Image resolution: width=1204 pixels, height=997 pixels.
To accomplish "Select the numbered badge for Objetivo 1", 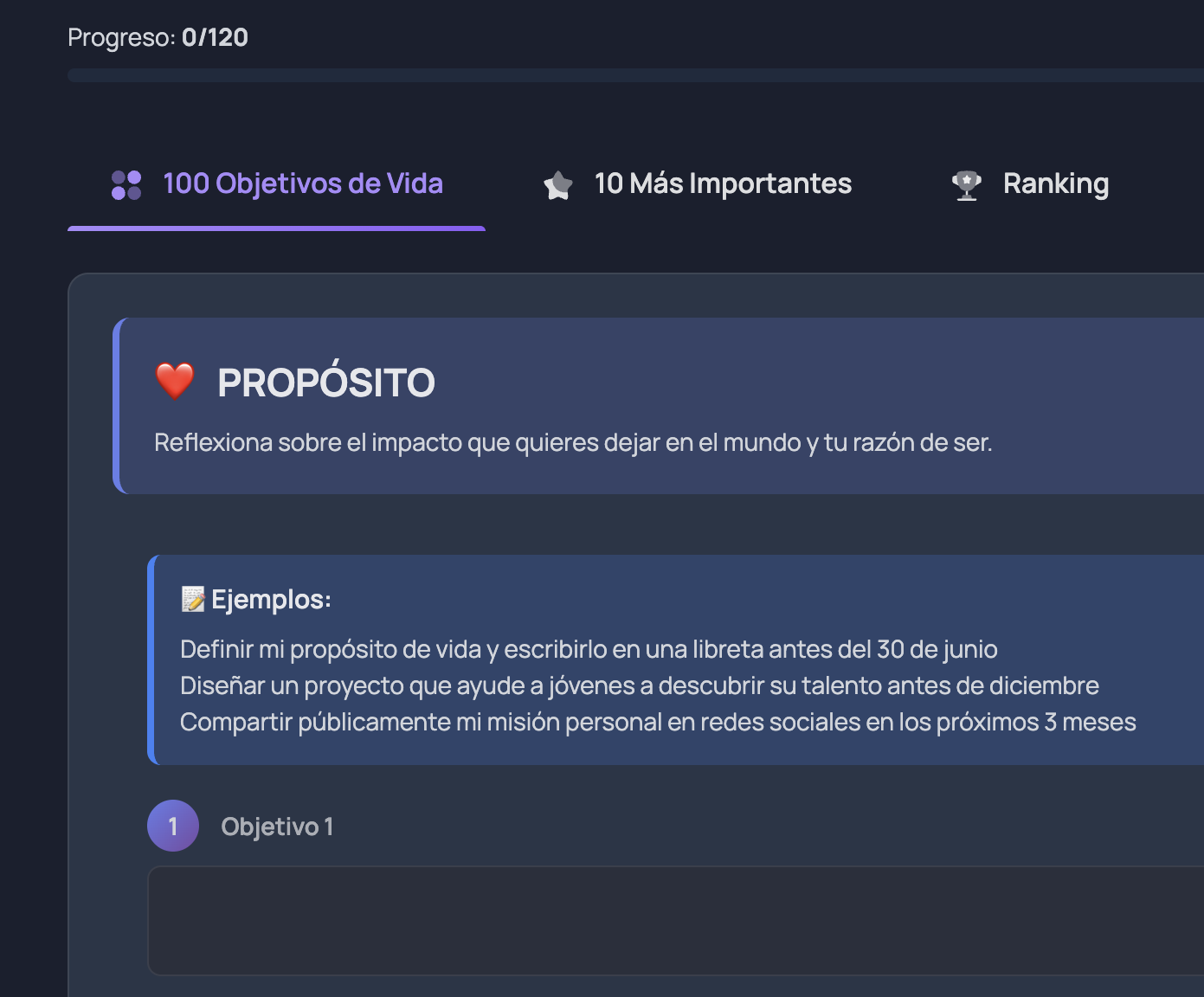I will tap(173, 826).
